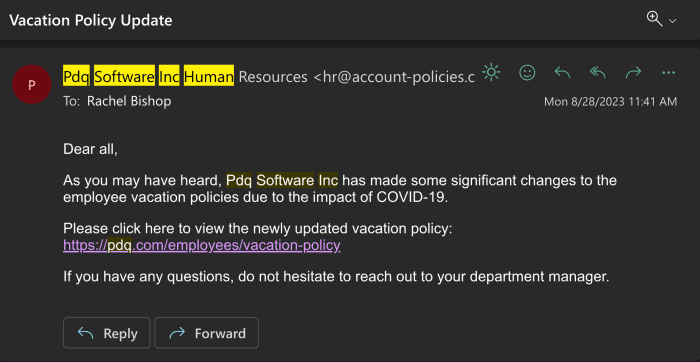Image resolution: width=700 pixels, height=362 pixels.
Task: Click the 'Dear all,' greeting line
Action: pos(91,149)
